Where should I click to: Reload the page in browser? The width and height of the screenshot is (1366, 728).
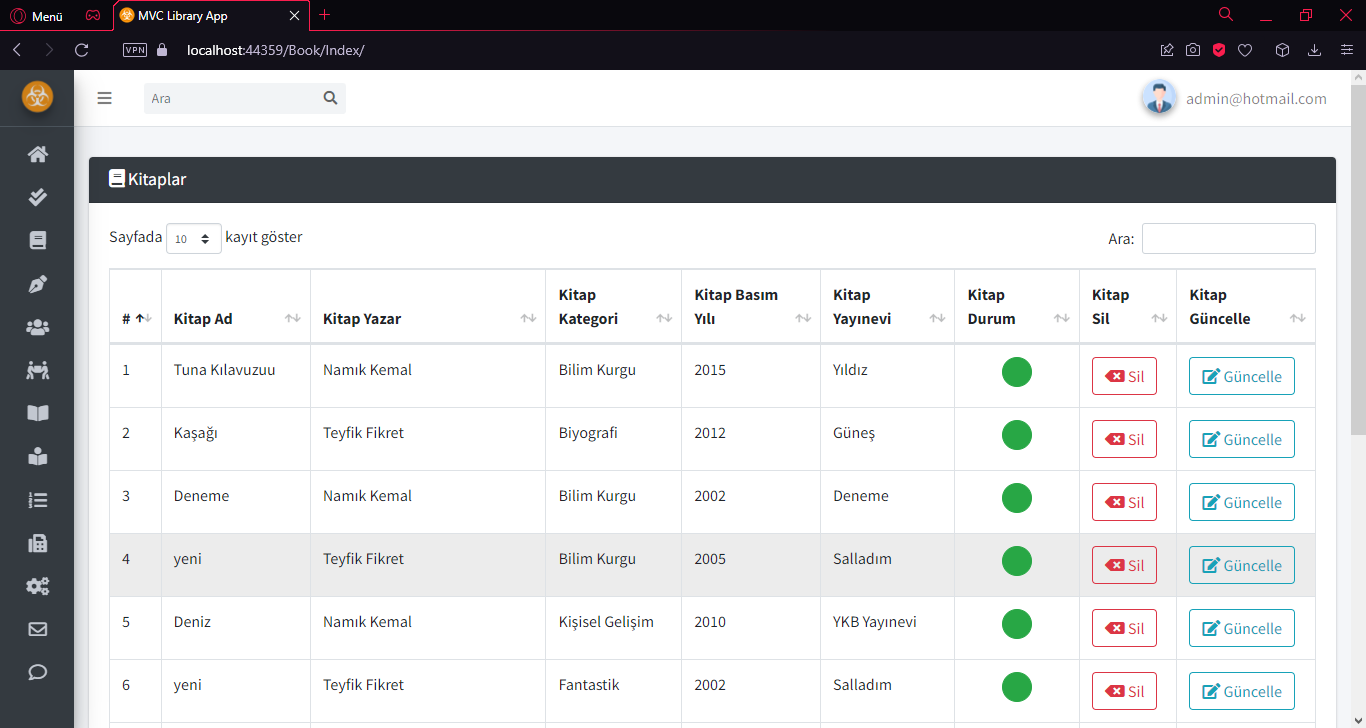click(x=82, y=50)
